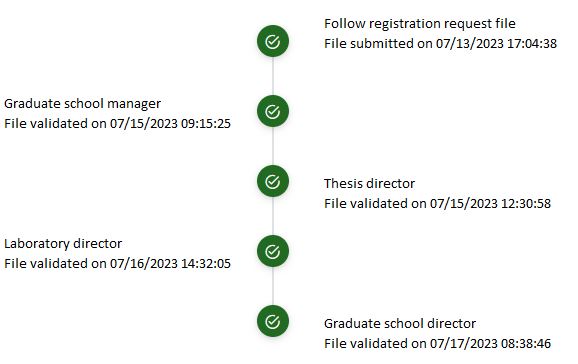Select 'File validated on 07/16/2023 14:32:05' text
The width and height of the screenshot is (578, 364).
coord(117,264)
